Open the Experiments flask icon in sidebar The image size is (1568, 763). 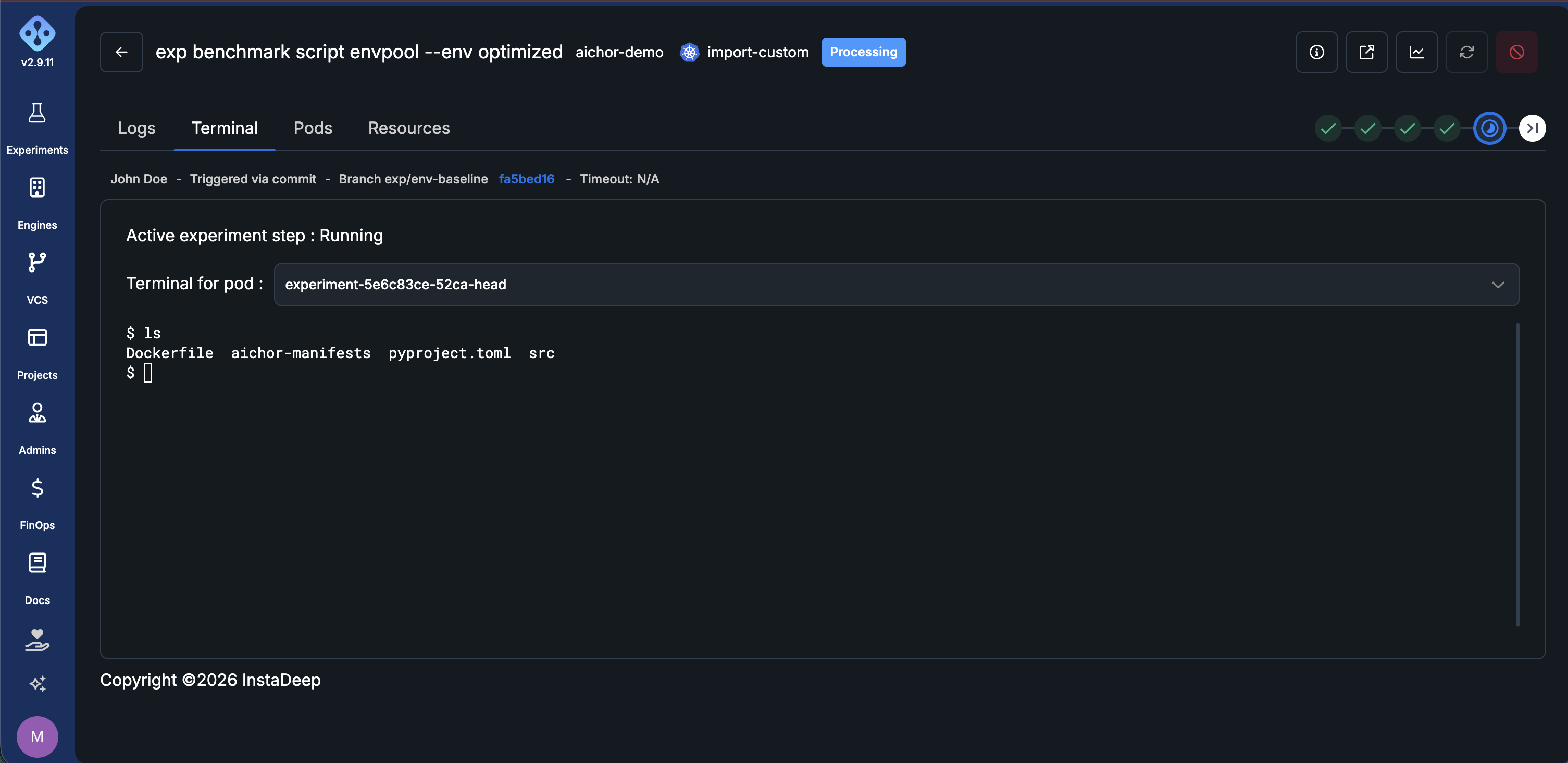coord(37,113)
